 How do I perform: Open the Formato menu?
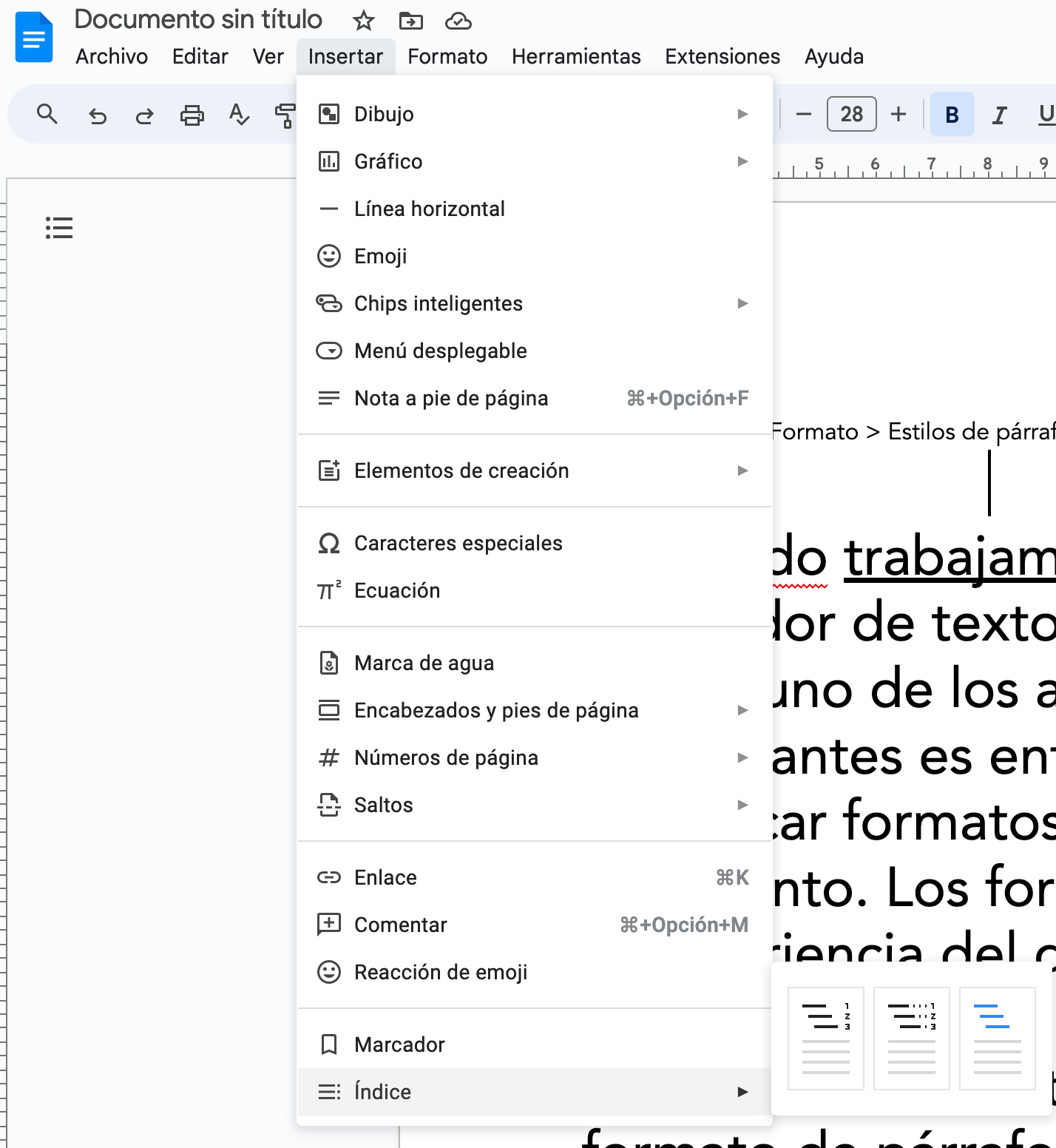click(x=447, y=56)
